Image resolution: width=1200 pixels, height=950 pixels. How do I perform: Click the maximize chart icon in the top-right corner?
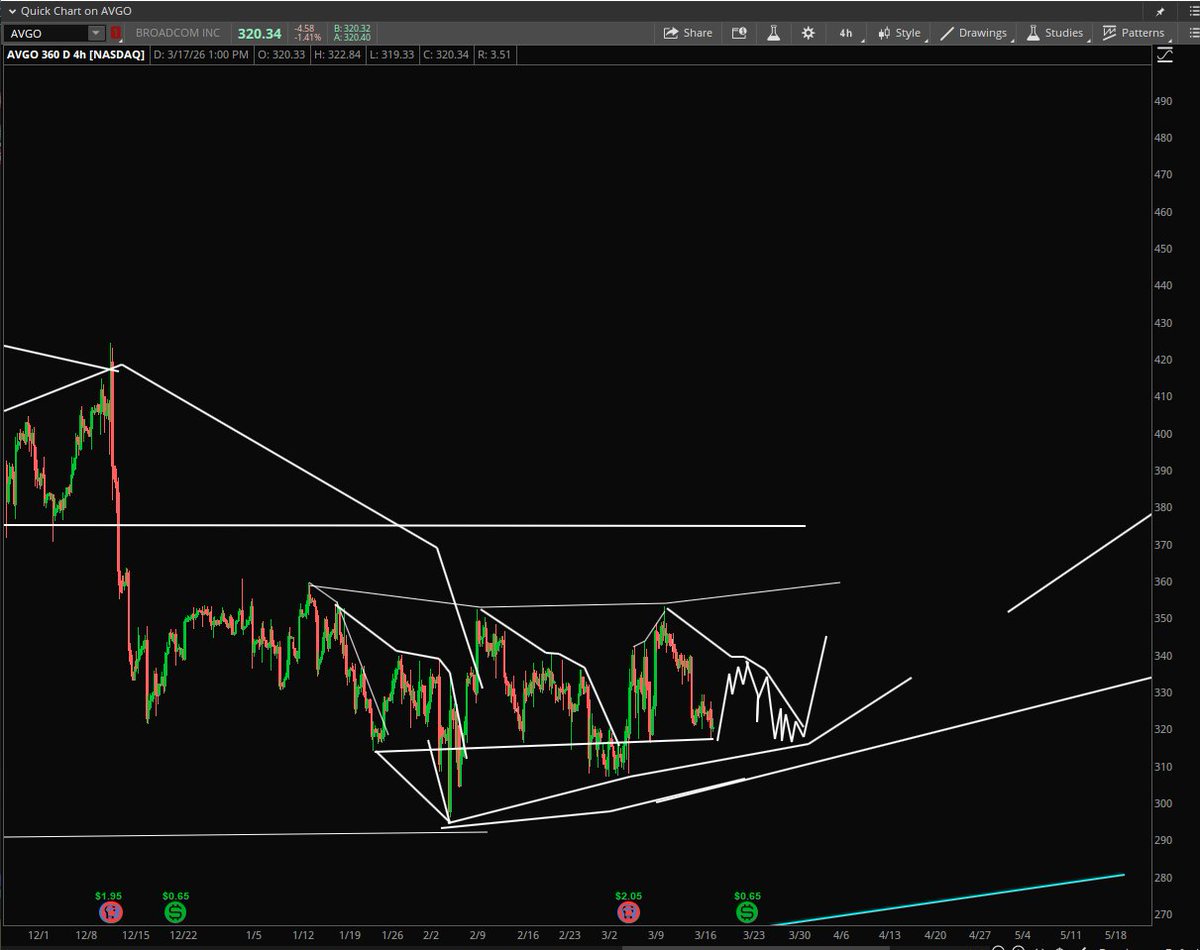[1163, 55]
